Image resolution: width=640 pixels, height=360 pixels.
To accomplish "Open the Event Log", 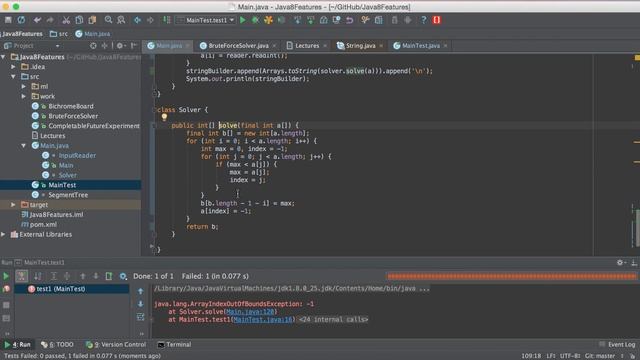I will click(x=617, y=345).
